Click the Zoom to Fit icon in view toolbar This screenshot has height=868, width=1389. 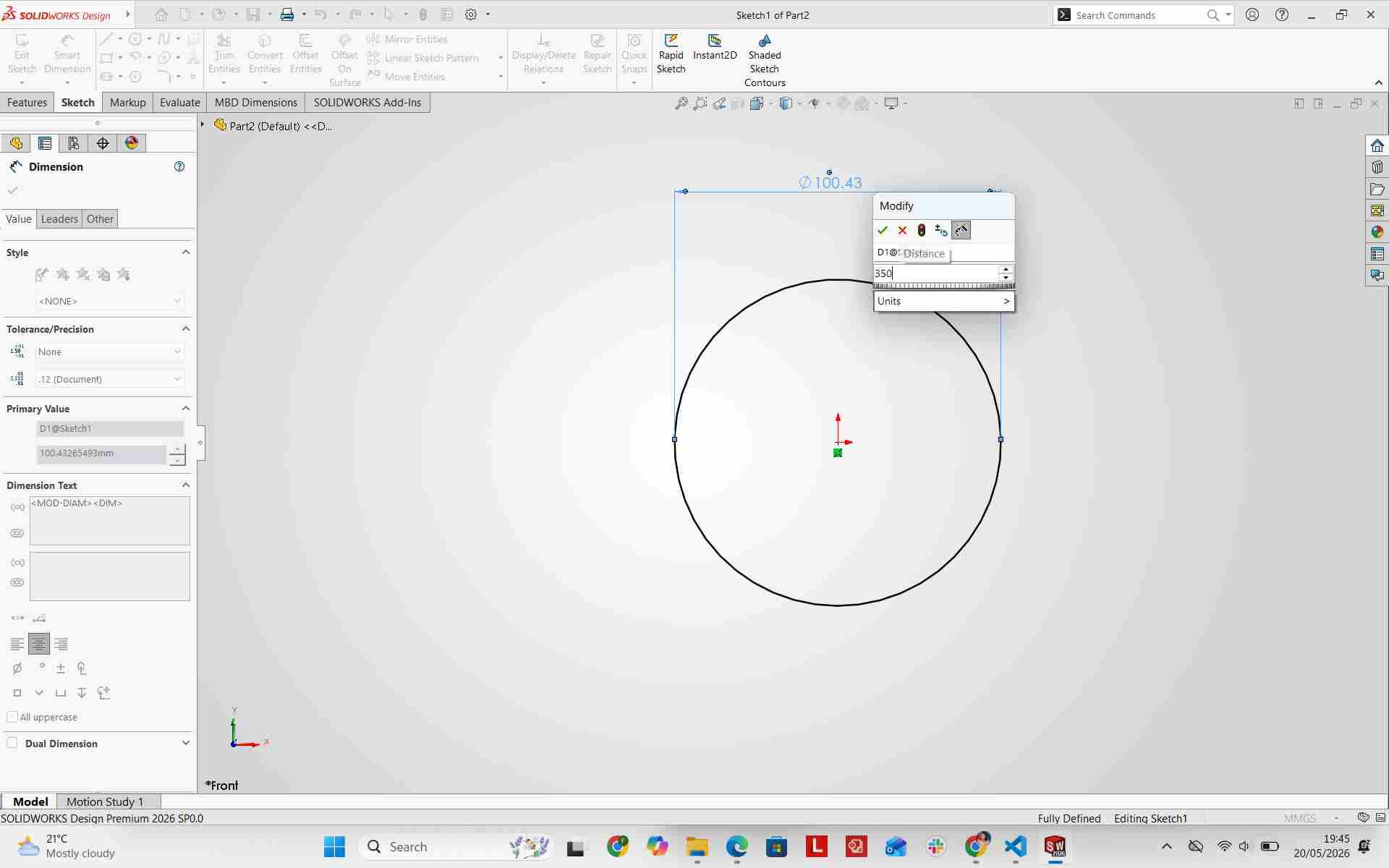click(x=681, y=103)
